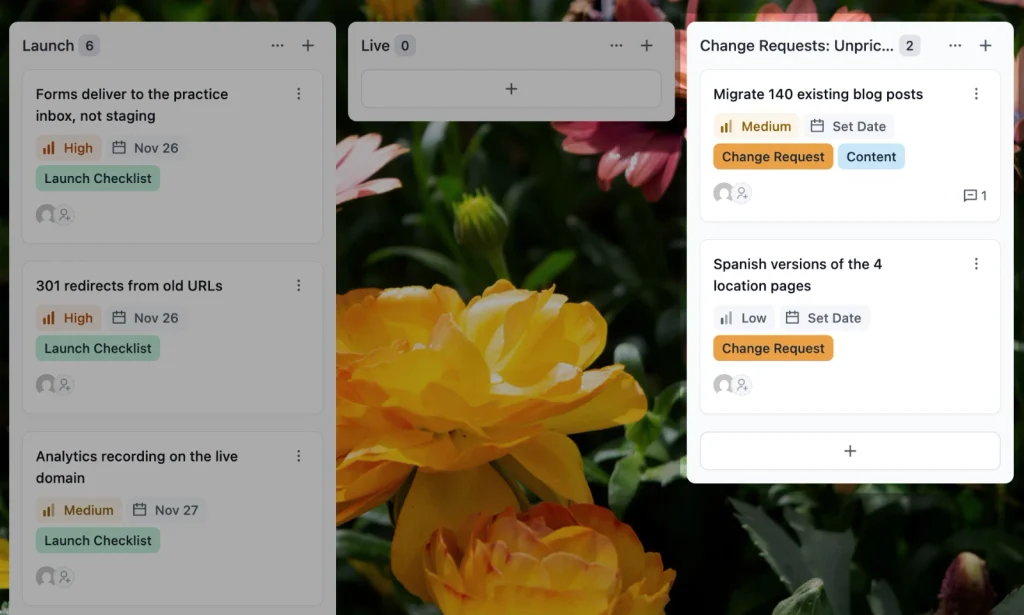Click the Live column title
The width and height of the screenshot is (1024, 615).
click(376, 46)
